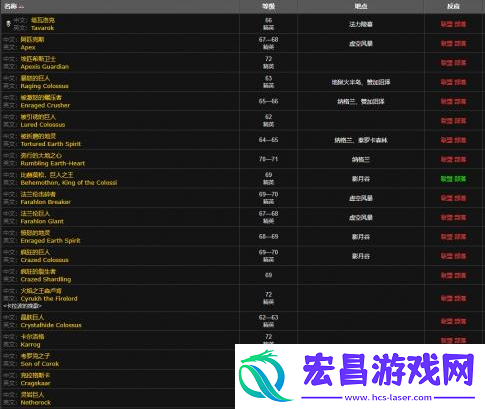The image size is (485, 409).
Task: Click the Farahlon Breaker name
Action: click(46, 202)
